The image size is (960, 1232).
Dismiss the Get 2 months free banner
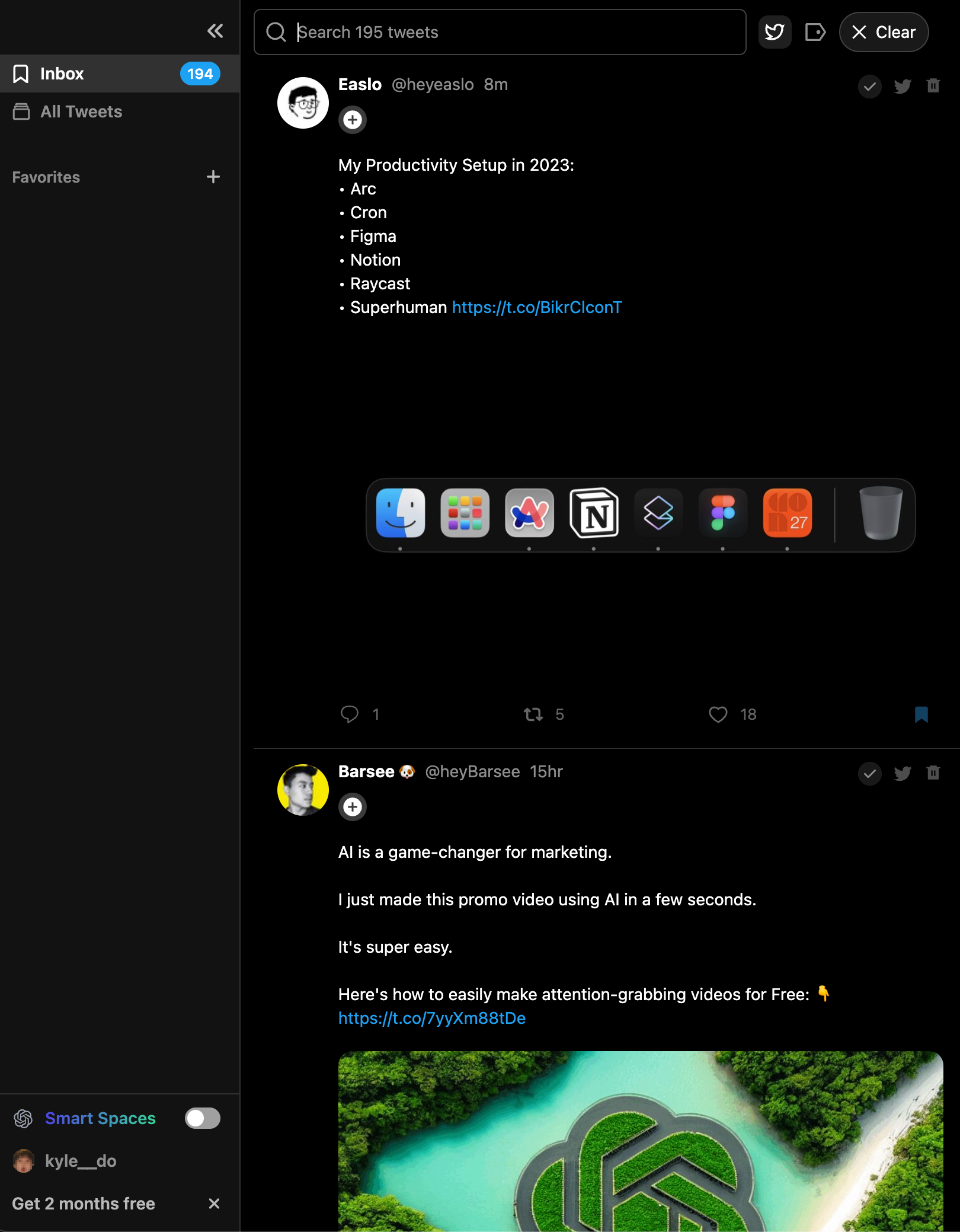[215, 1204]
